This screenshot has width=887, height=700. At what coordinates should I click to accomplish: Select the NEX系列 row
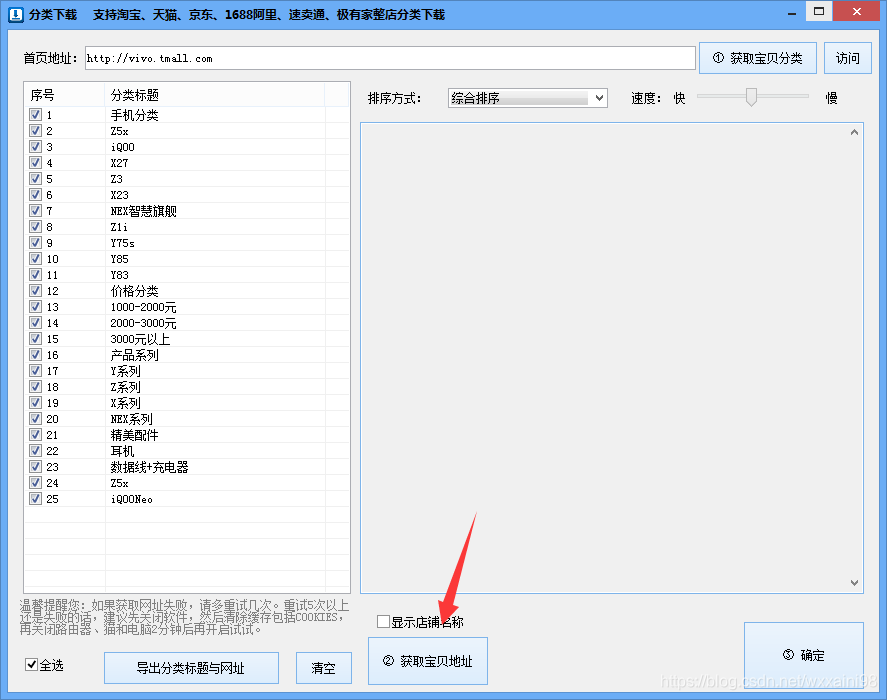(187, 419)
